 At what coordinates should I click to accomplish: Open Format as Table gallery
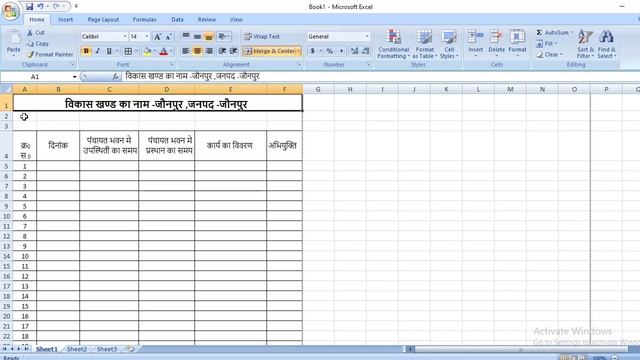[424, 44]
